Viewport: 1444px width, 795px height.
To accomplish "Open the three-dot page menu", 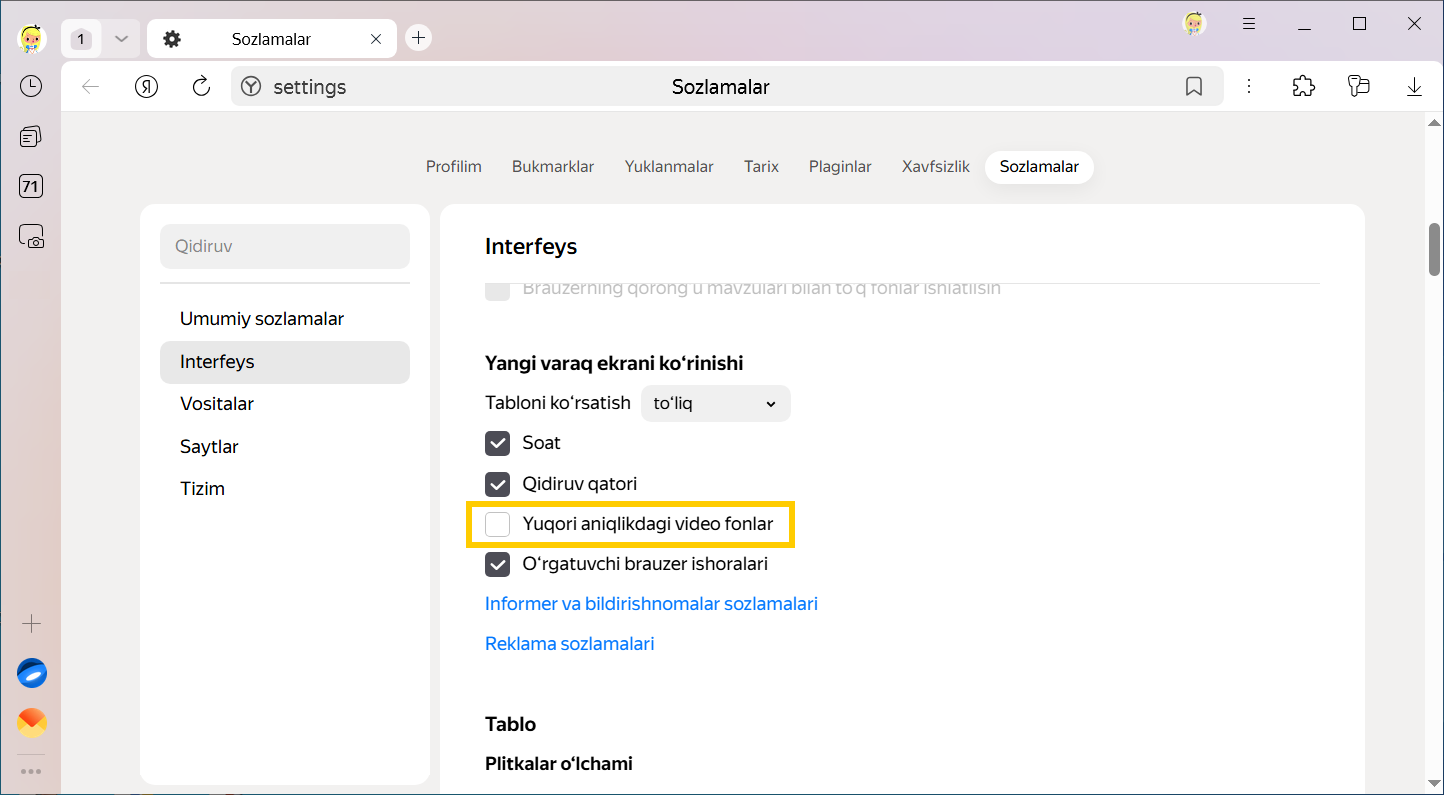I will point(1249,87).
